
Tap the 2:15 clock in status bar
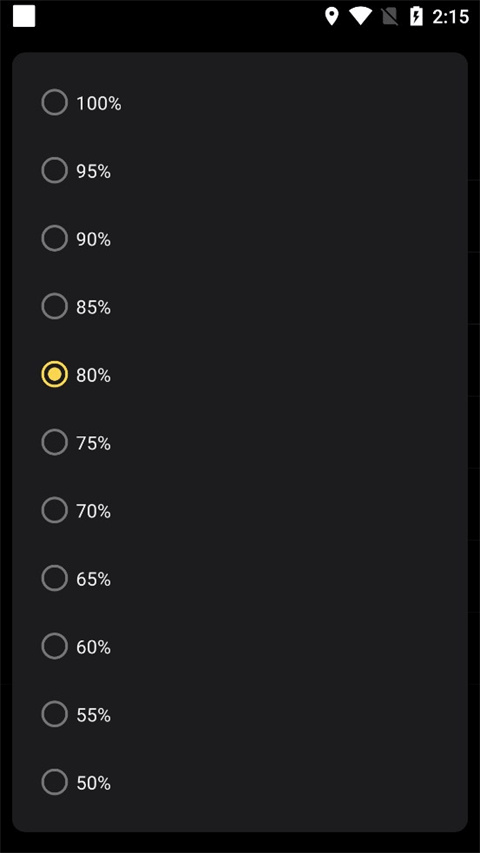pos(451,17)
